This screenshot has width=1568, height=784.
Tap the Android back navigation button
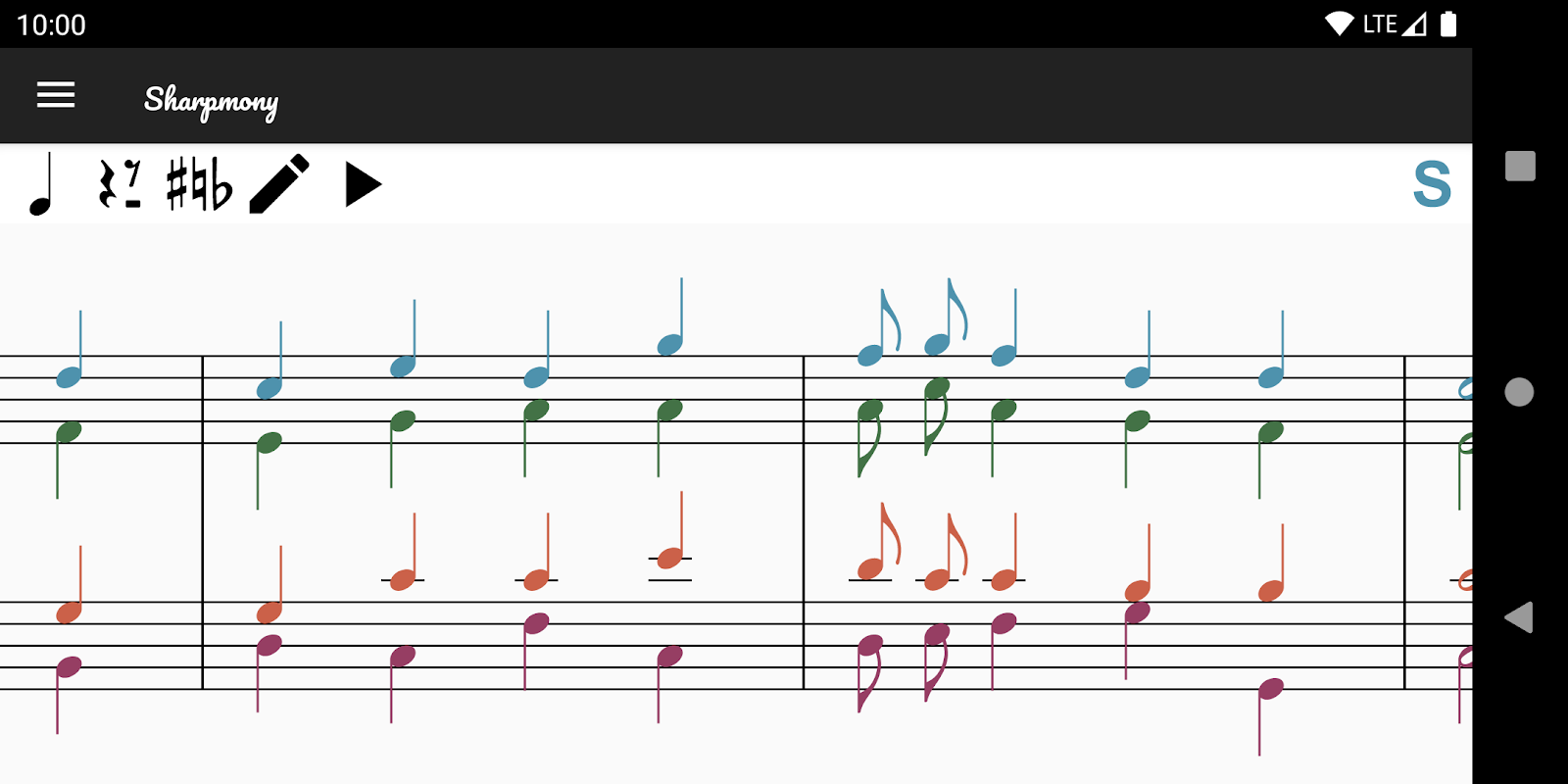(x=1519, y=617)
